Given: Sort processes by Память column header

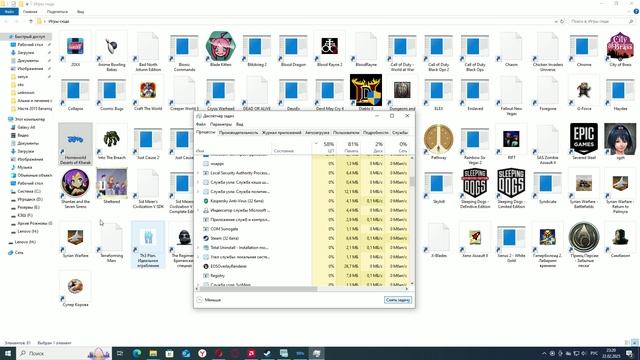Looking at the screenshot, I should click(348, 147).
